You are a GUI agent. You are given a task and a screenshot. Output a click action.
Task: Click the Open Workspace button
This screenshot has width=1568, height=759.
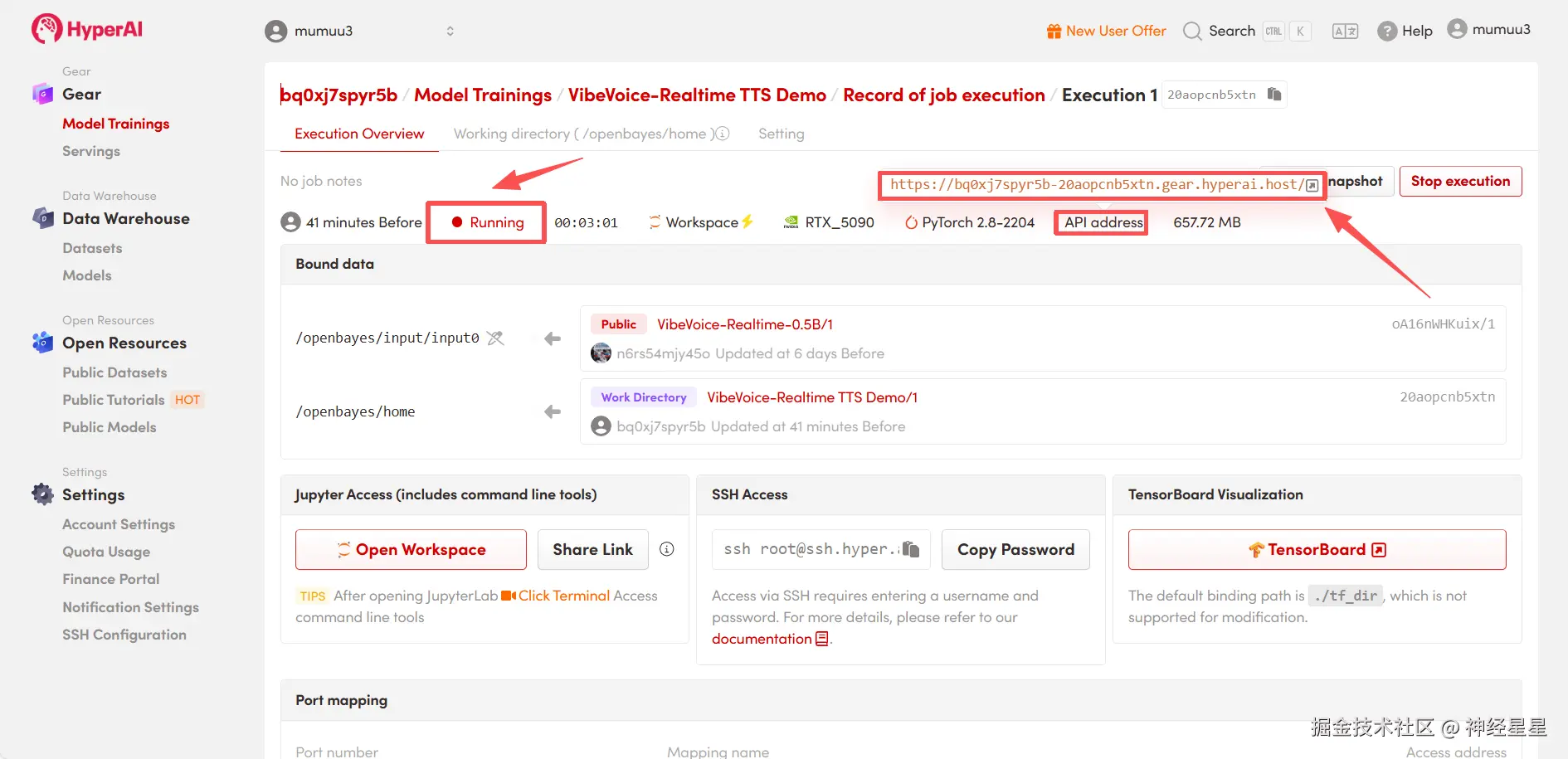(411, 549)
